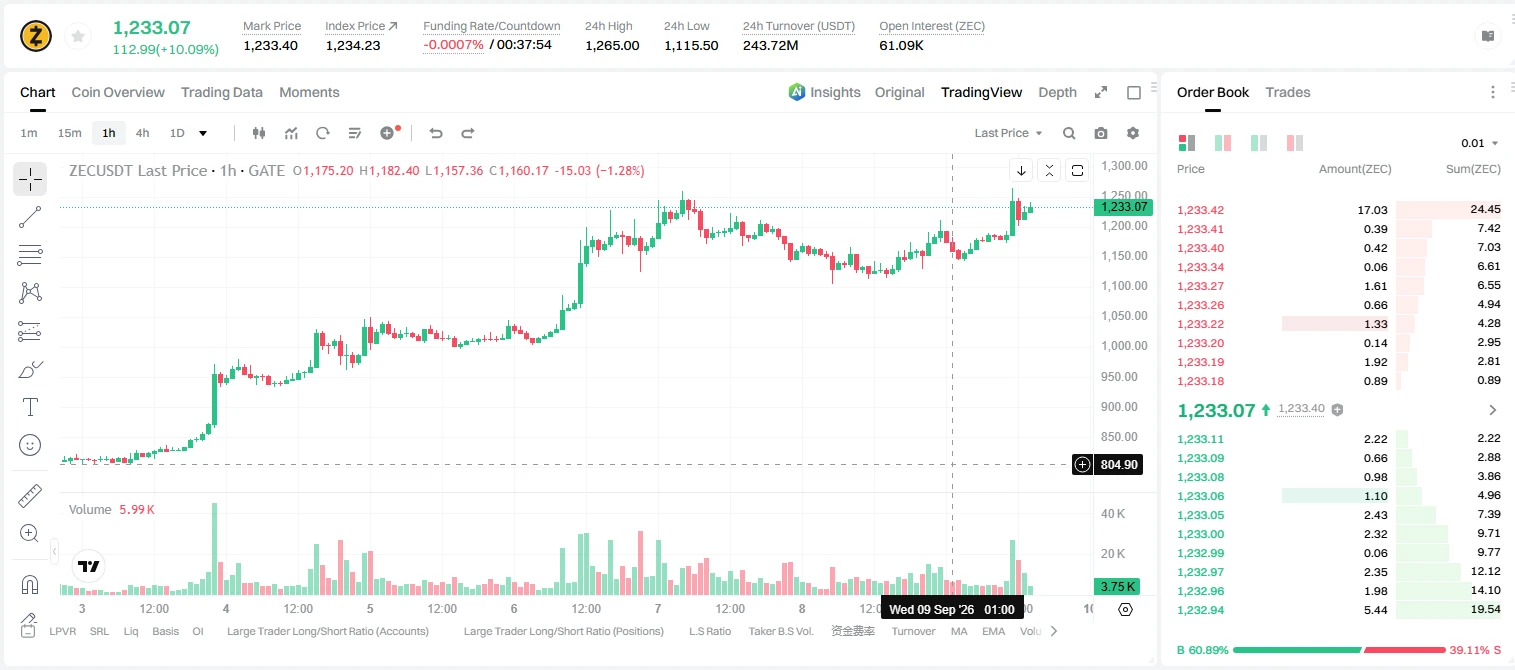Select the text annotation tool
The image size is (1515, 670).
[30, 407]
